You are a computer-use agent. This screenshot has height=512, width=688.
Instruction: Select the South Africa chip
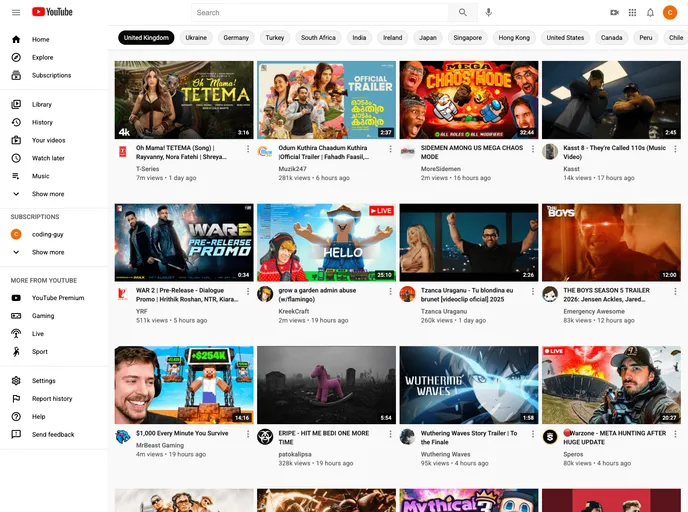318,38
